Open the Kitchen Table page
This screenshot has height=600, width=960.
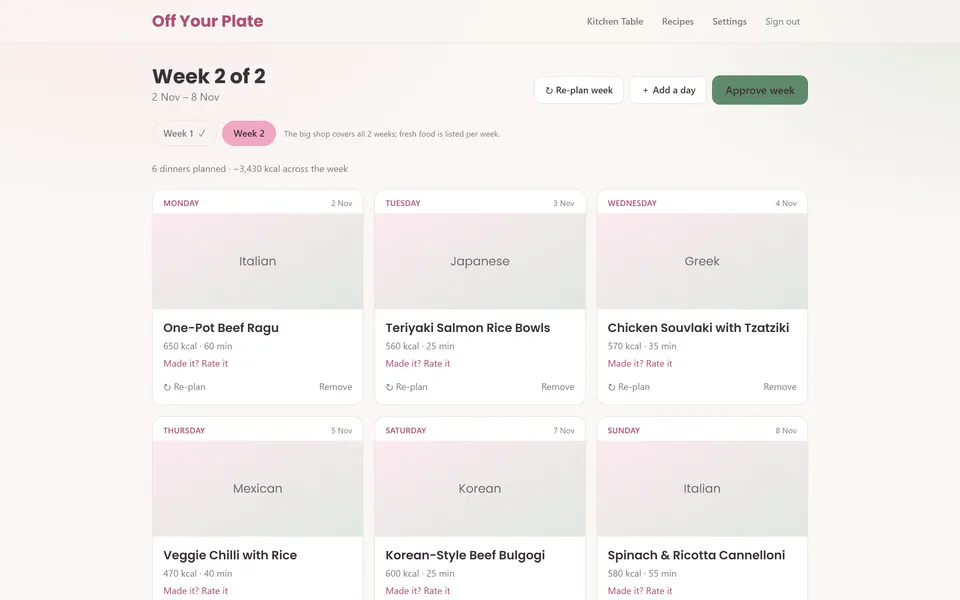[615, 21]
